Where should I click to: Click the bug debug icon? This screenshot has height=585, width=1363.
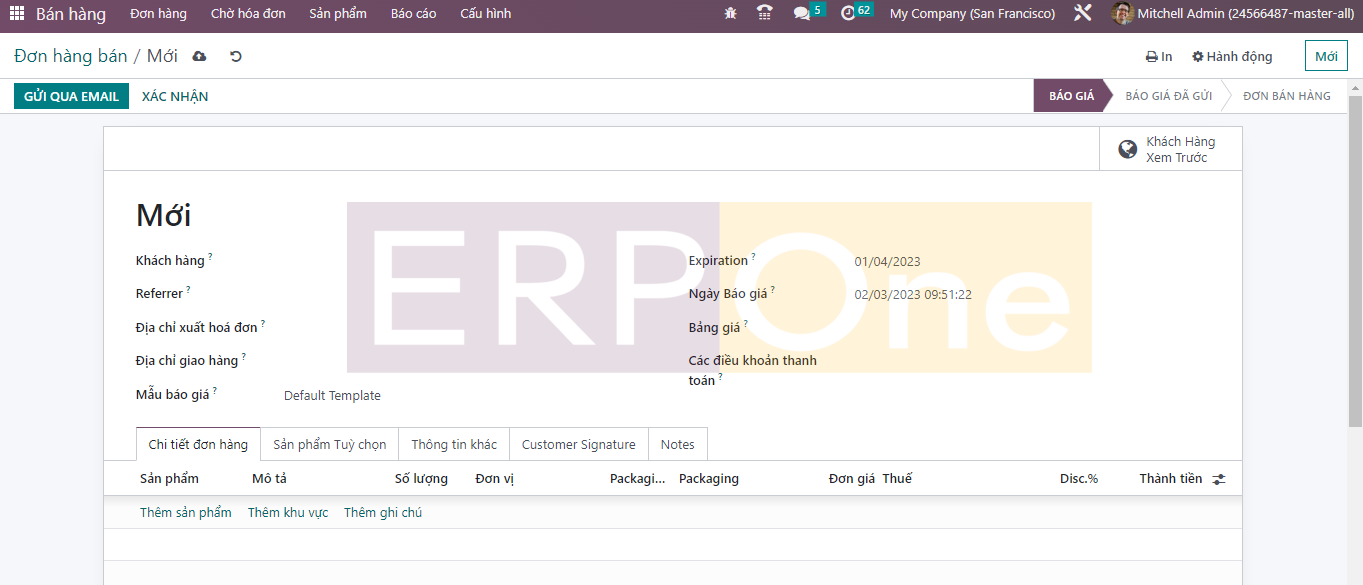[x=731, y=14]
